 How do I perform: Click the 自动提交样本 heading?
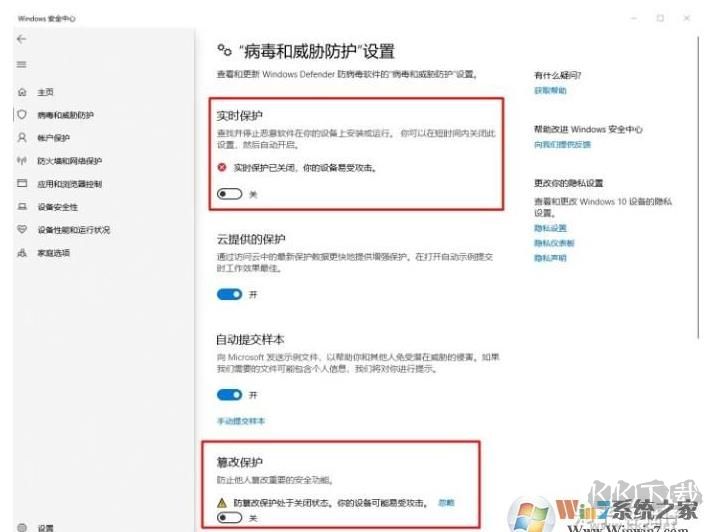pos(250,339)
